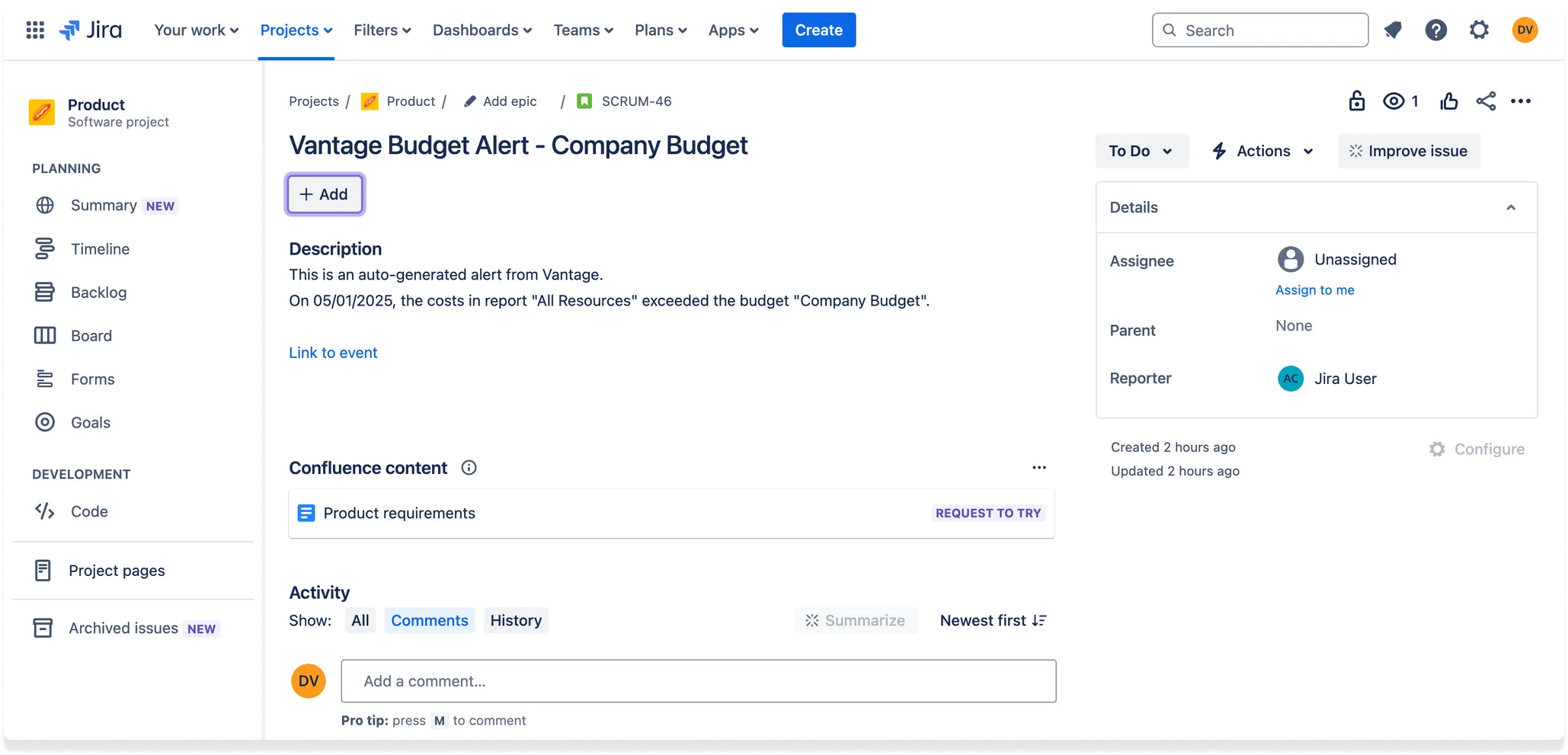Open the settings gear icon
The width and height of the screenshot is (1568, 755).
(1479, 30)
